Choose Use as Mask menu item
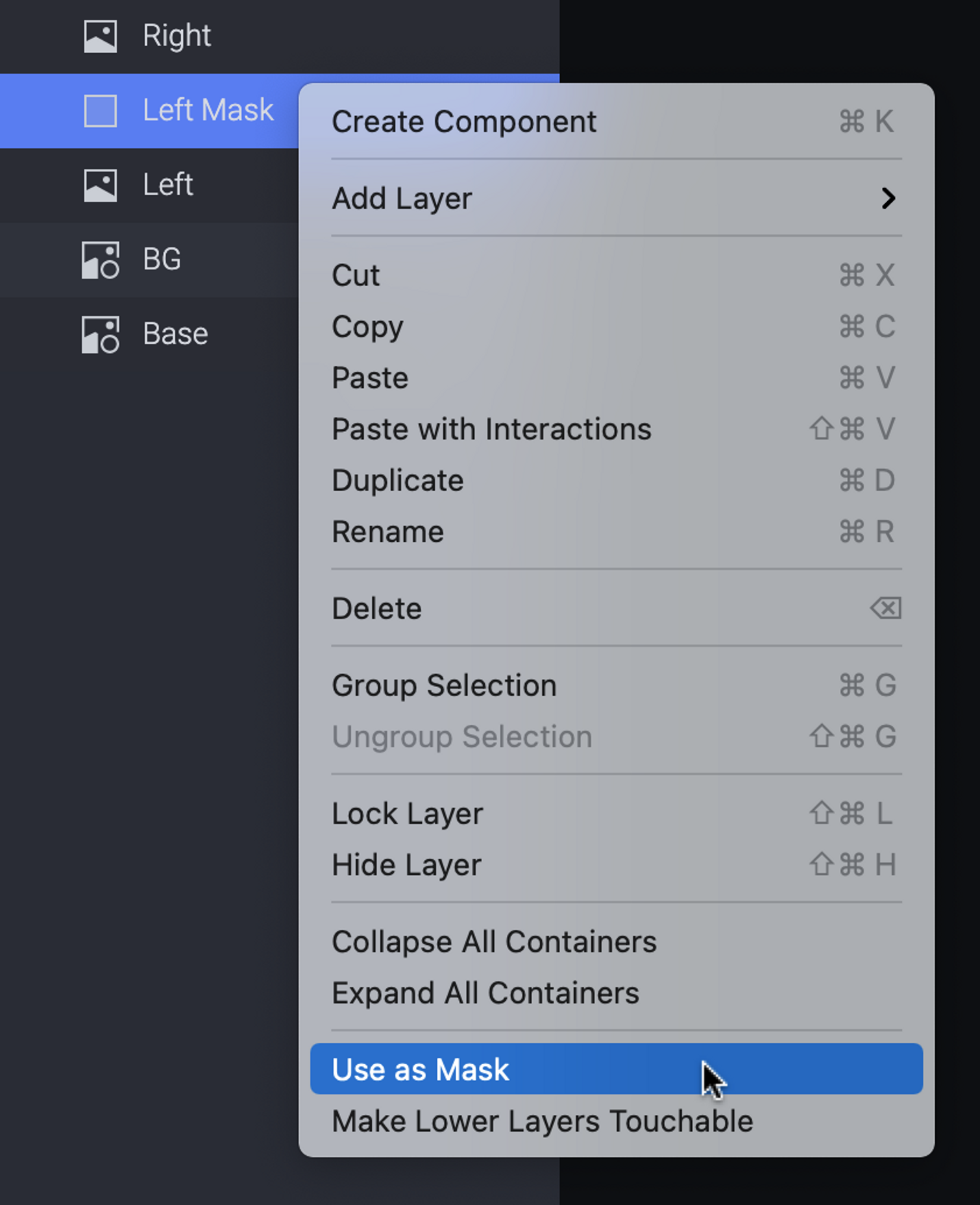The width and height of the screenshot is (980, 1205). click(421, 1069)
